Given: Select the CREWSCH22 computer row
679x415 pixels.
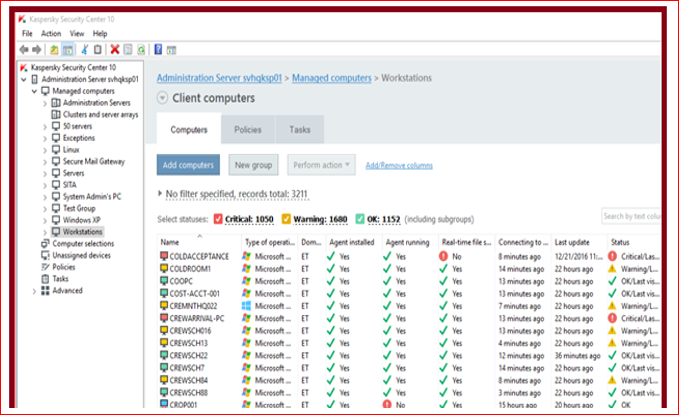Looking at the screenshot, I should point(409,355).
